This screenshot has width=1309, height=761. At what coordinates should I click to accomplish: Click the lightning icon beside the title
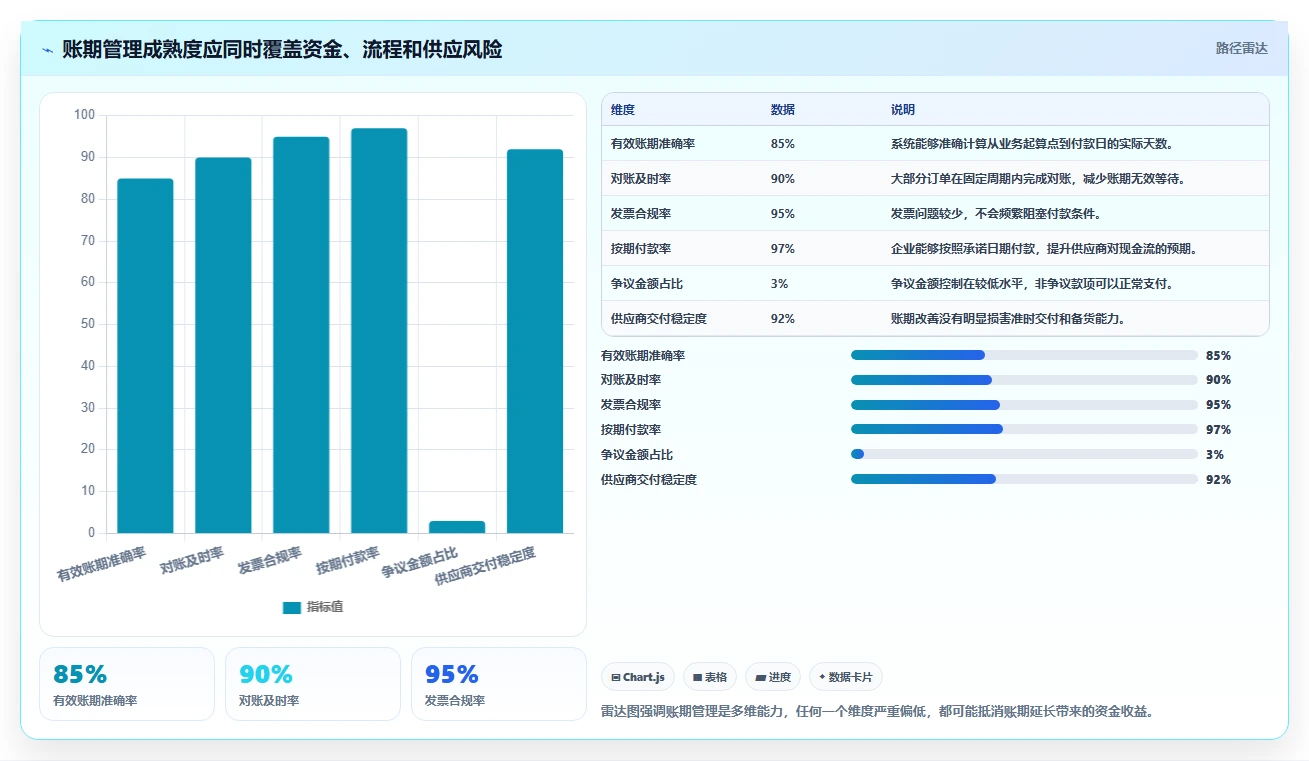[48, 49]
